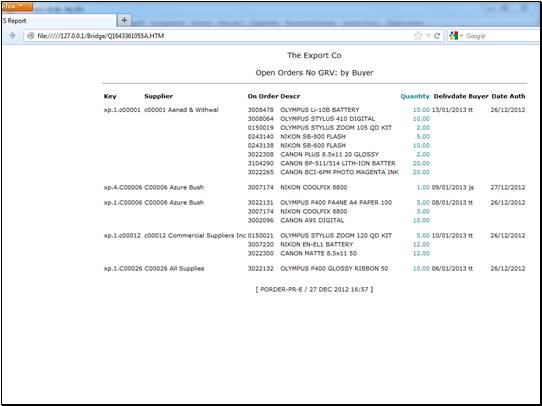
Task: Select OLYMPUS P400 PA4NE A4 PAPER 100
Action: pos(336,203)
